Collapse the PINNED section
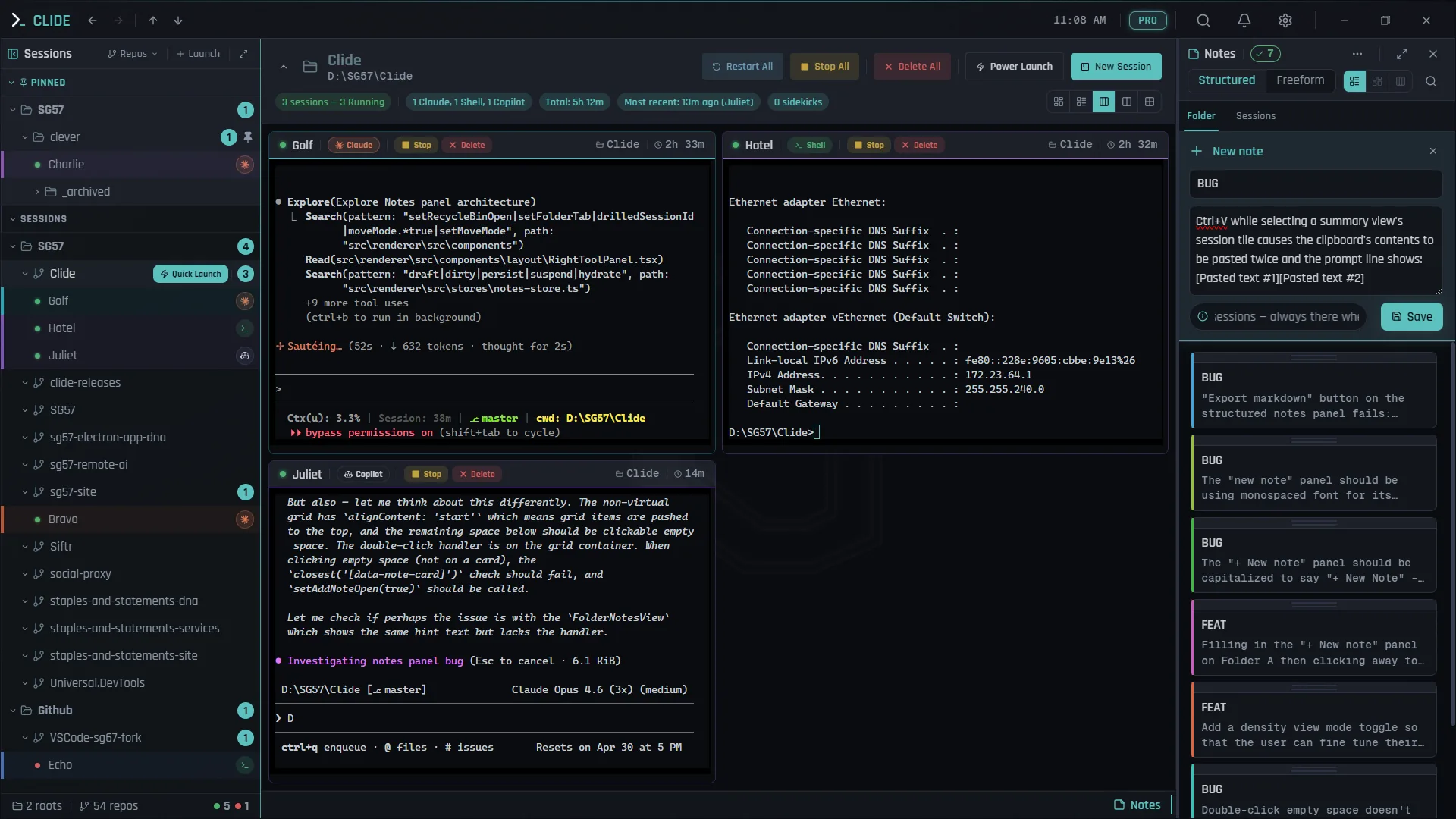The width and height of the screenshot is (1456, 819). tap(12, 83)
